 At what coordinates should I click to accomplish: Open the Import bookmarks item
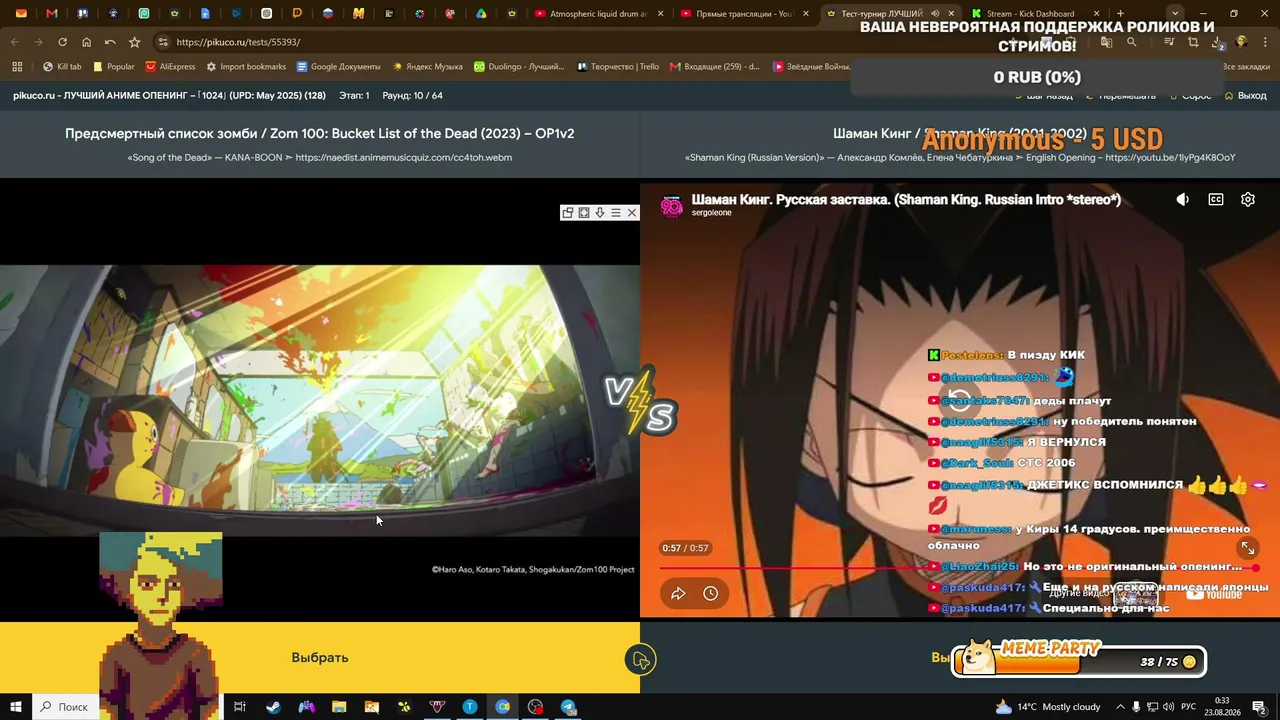tap(246, 67)
